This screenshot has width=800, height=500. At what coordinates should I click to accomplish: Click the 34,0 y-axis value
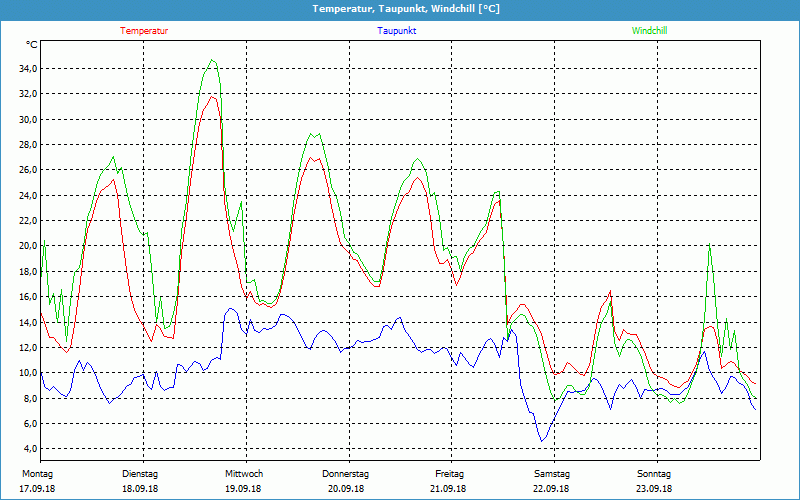(29, 69)
